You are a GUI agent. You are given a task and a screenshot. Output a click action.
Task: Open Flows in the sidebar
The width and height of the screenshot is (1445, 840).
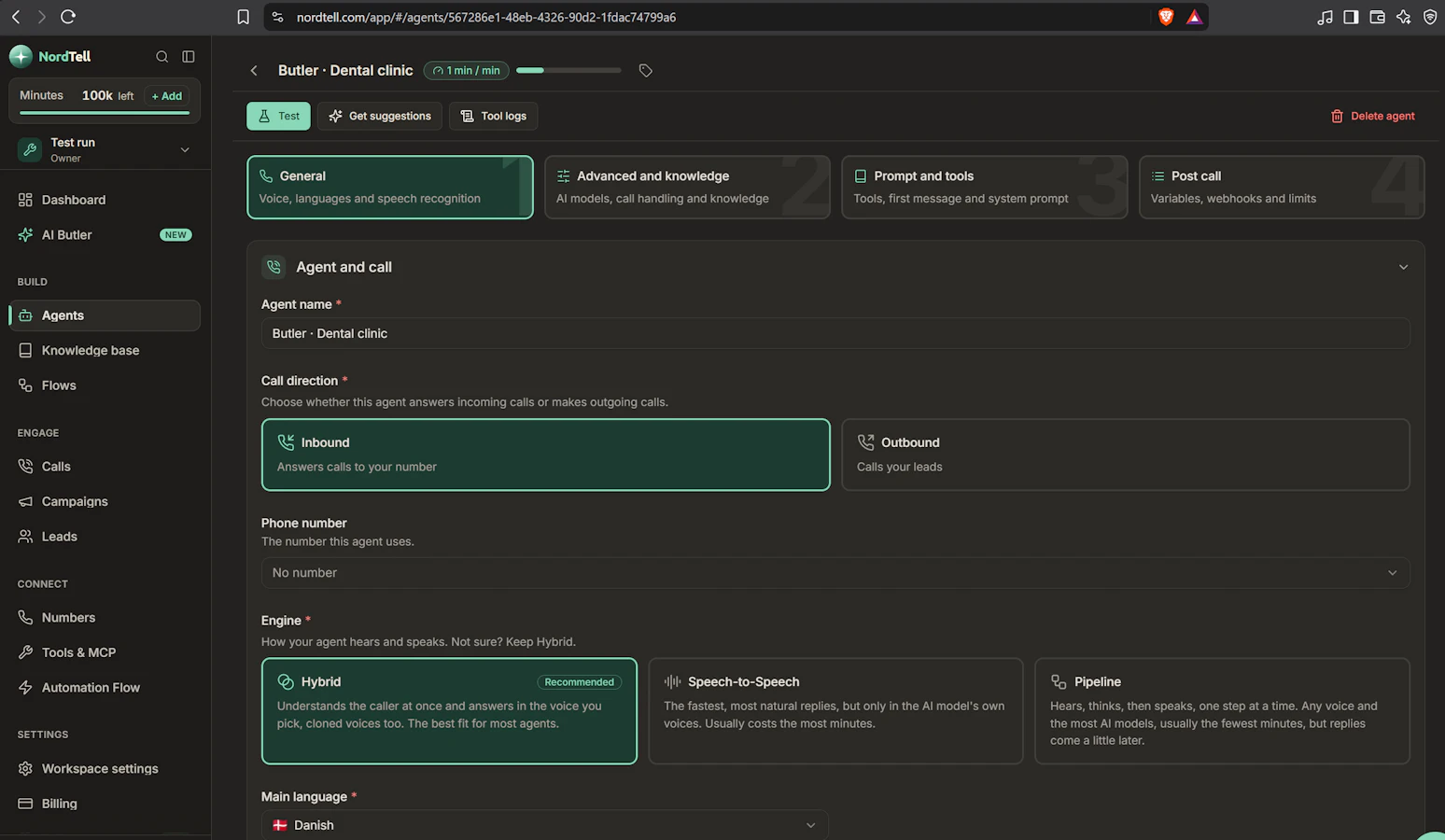[105, 385]
